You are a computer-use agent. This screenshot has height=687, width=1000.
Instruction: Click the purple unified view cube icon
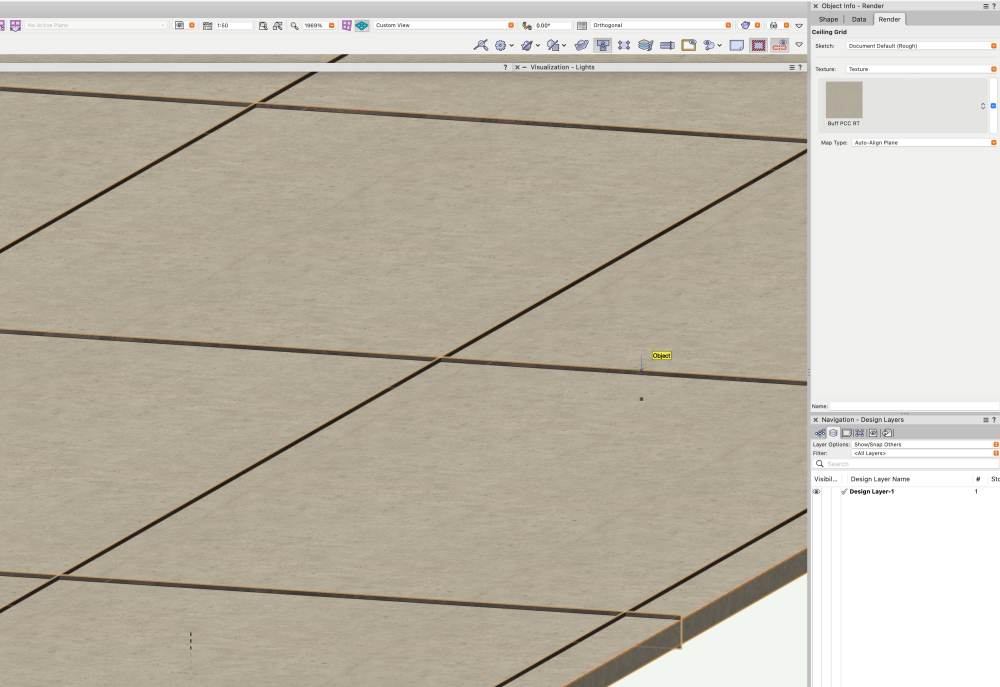coord(345,25)
